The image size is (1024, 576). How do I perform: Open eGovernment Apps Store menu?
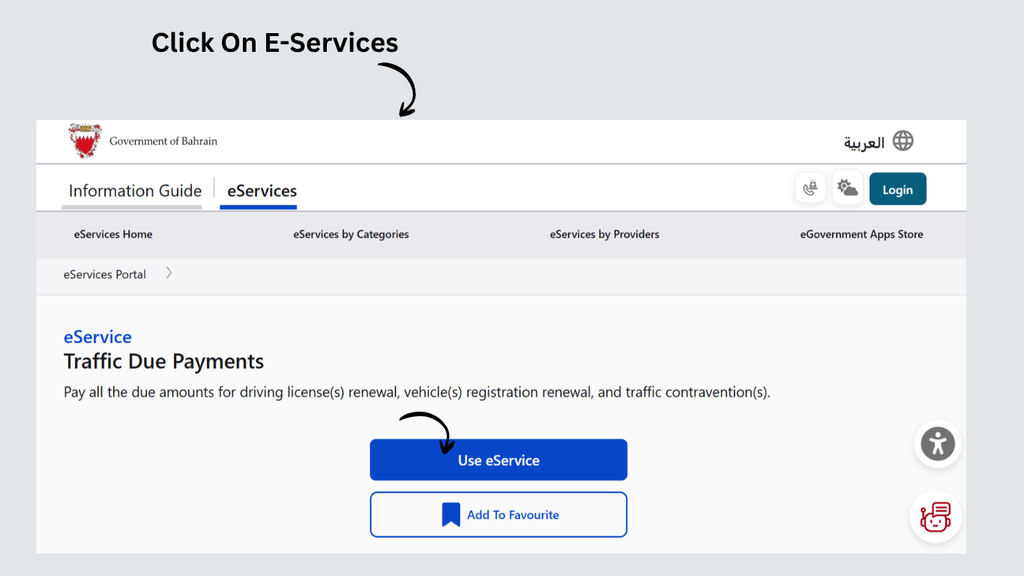861,234
